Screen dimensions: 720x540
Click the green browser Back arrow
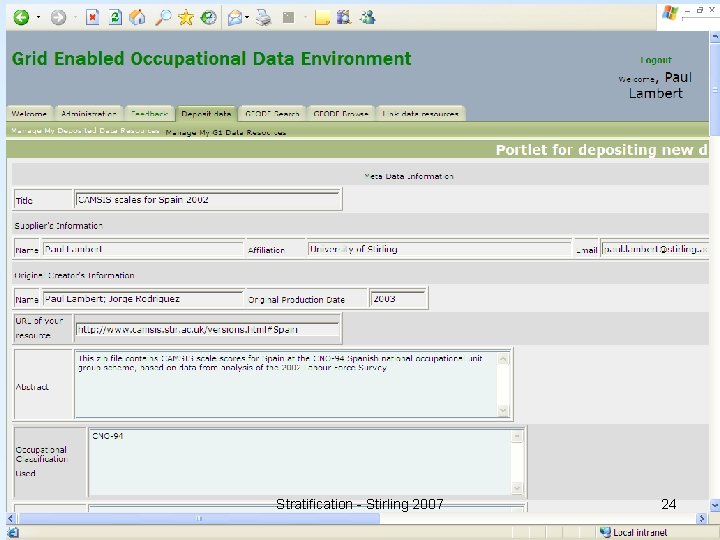(21, 18)
